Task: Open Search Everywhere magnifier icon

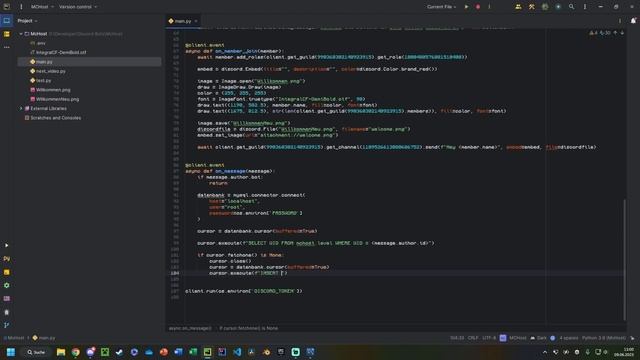Action: click(x=571, y=7)
